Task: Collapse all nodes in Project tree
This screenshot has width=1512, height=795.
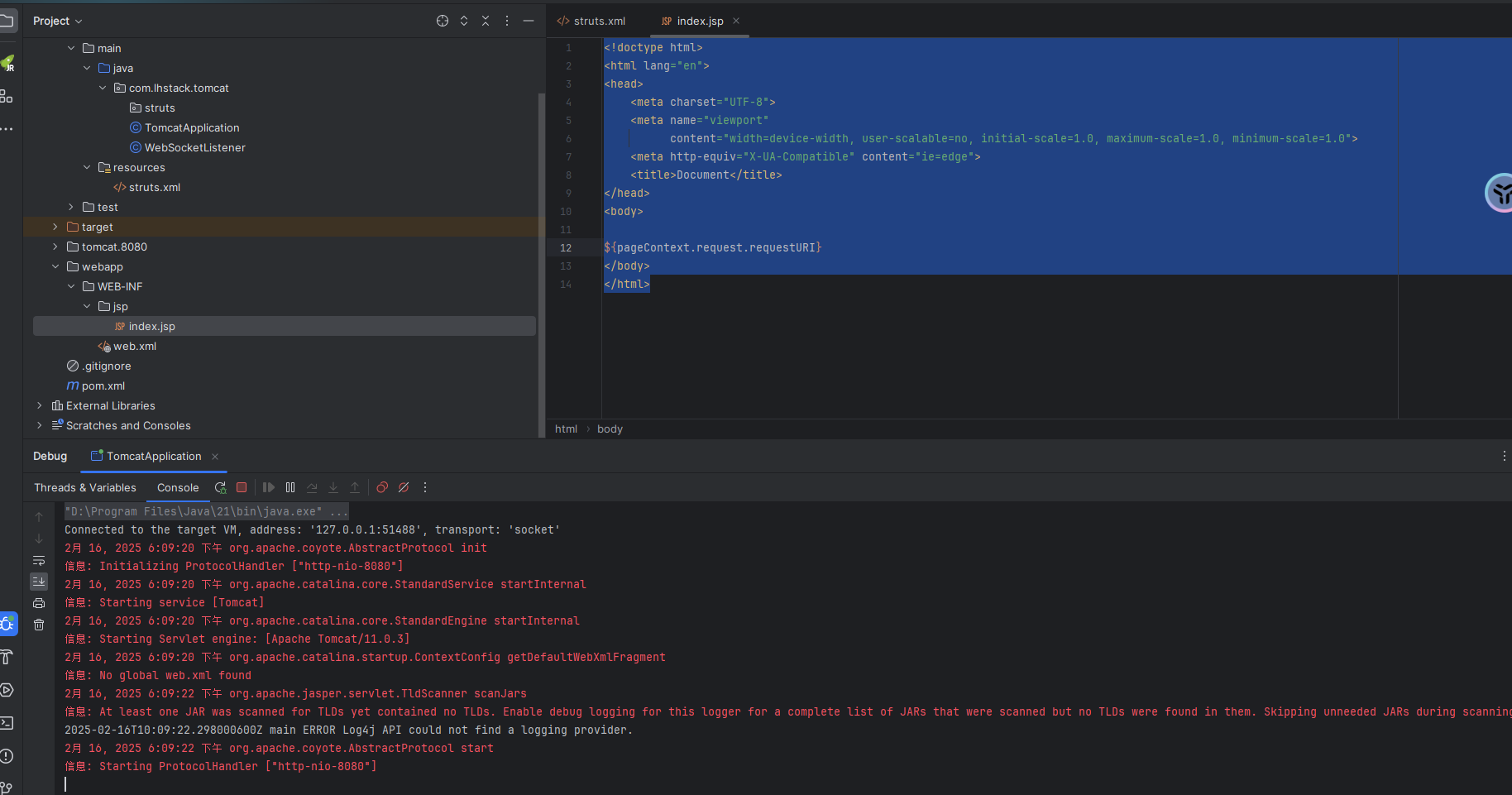Action: tap(486, 21)
